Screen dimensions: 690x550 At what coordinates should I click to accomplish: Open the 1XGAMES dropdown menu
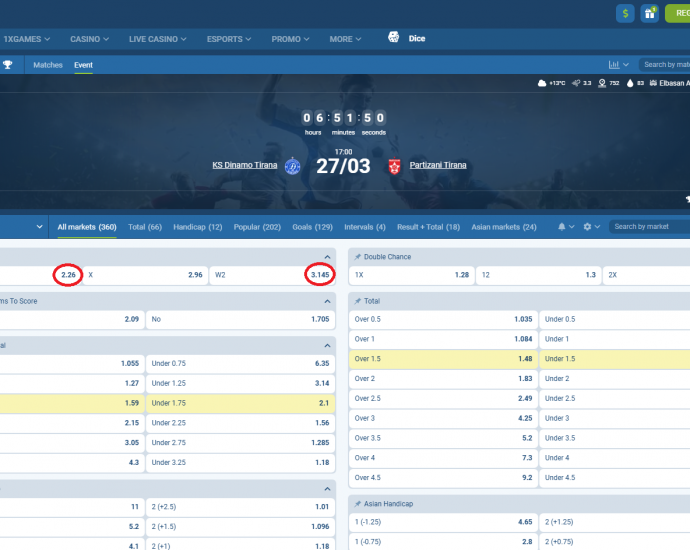pyautogui.click(x=26, y=39)
